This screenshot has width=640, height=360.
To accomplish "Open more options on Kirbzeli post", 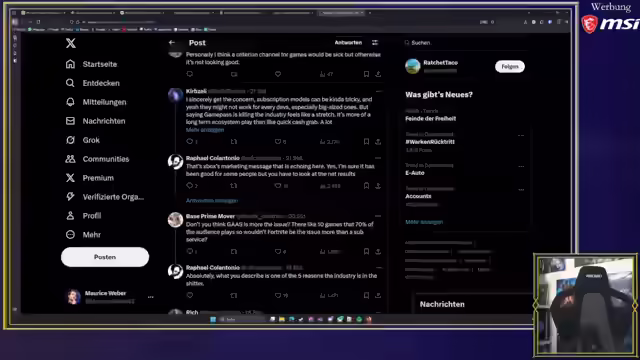I will [378, 91].
